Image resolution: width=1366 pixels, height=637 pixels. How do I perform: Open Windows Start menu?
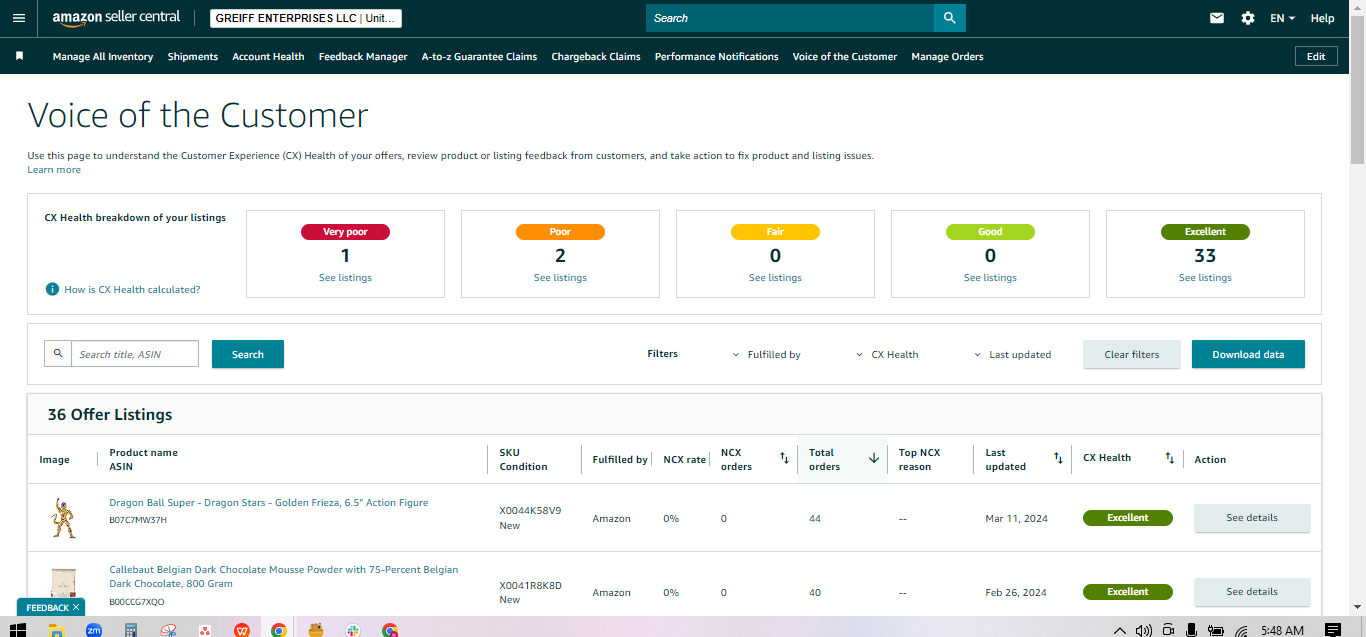point(18,630)
